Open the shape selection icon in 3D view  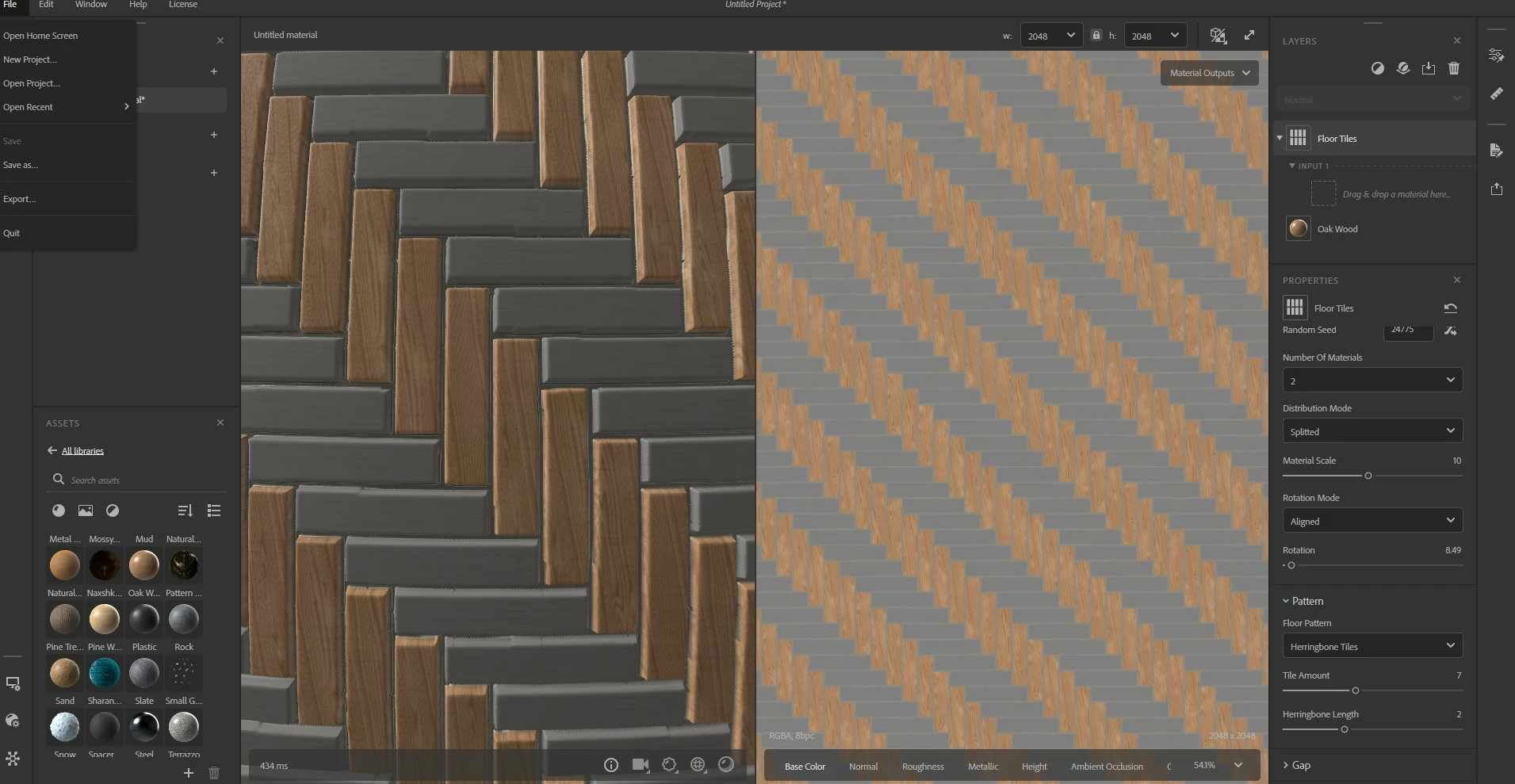tap(669, 765)
